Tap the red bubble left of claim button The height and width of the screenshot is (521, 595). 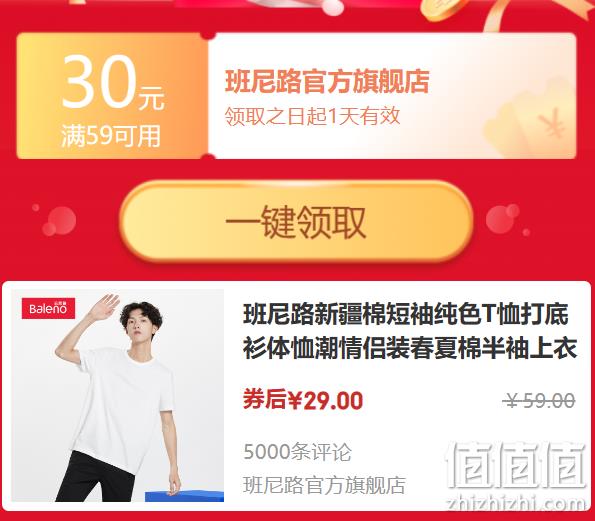coord(59,221)
